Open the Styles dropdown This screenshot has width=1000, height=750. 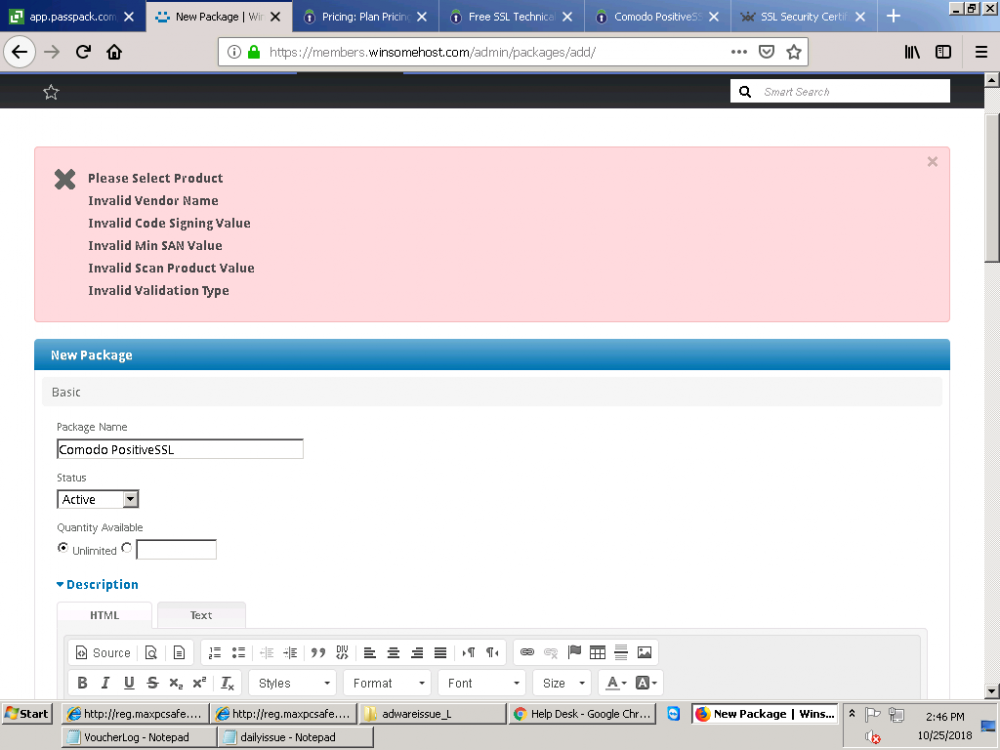293,683
